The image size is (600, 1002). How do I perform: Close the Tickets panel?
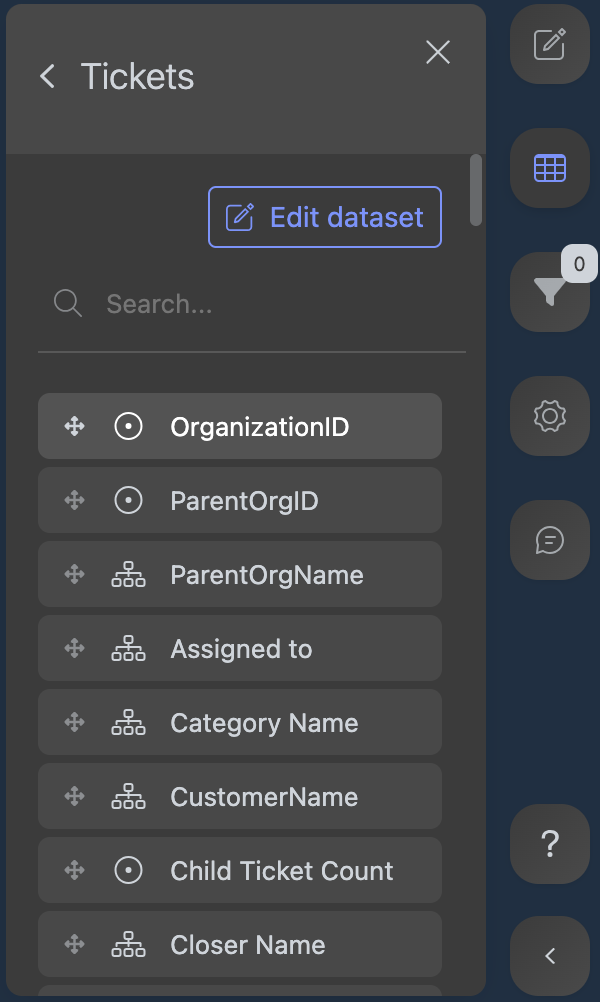point(438,52)
